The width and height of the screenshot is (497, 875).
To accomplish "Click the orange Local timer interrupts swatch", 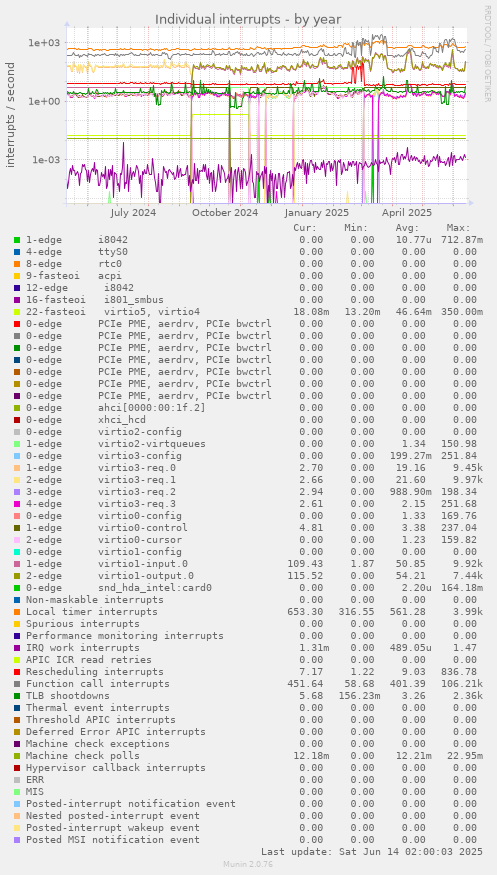I will (x=17, y=612).
